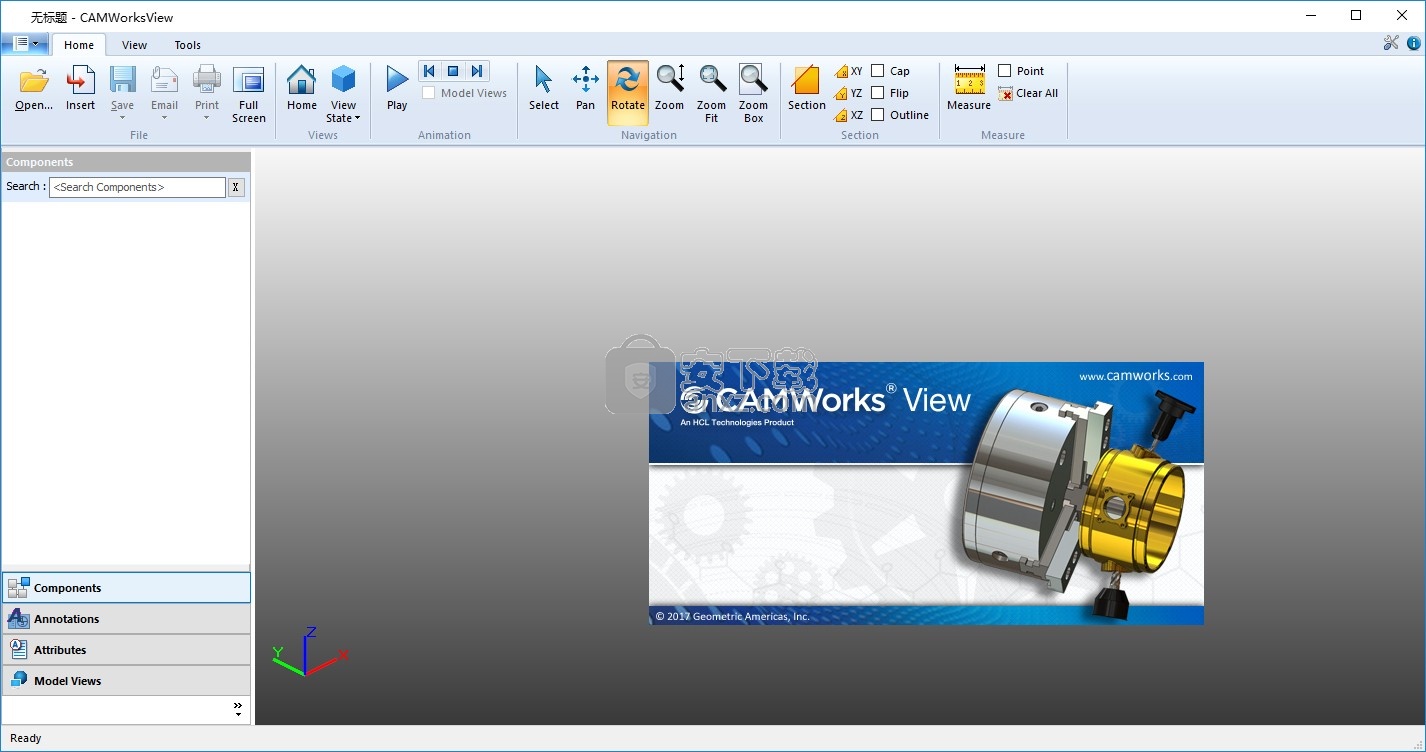The width and height of the screenshot is (1426, 752).
Task: Play the animation
Action: click(397, 88)
